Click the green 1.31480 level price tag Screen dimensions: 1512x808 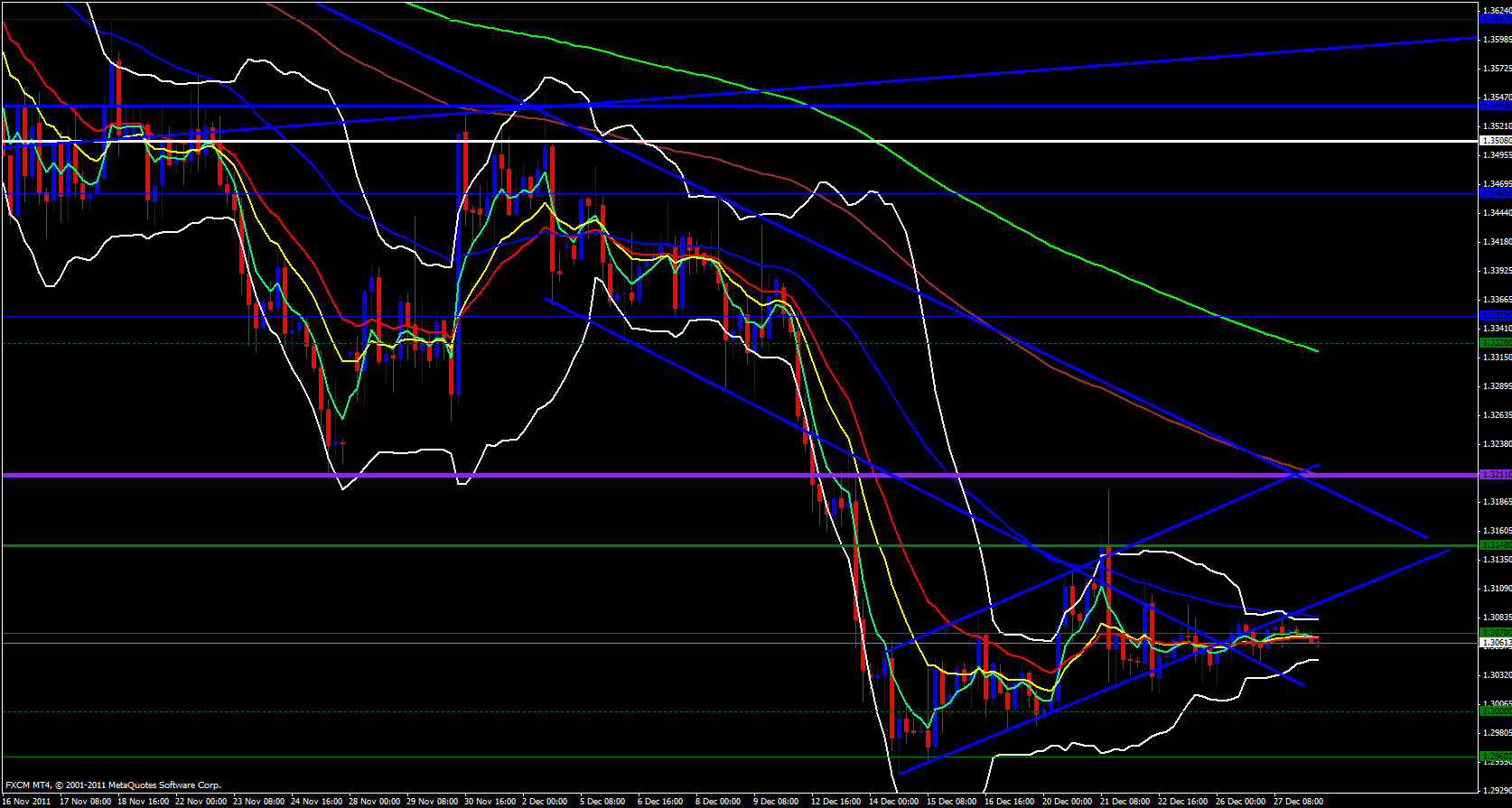coord(1497,545)
